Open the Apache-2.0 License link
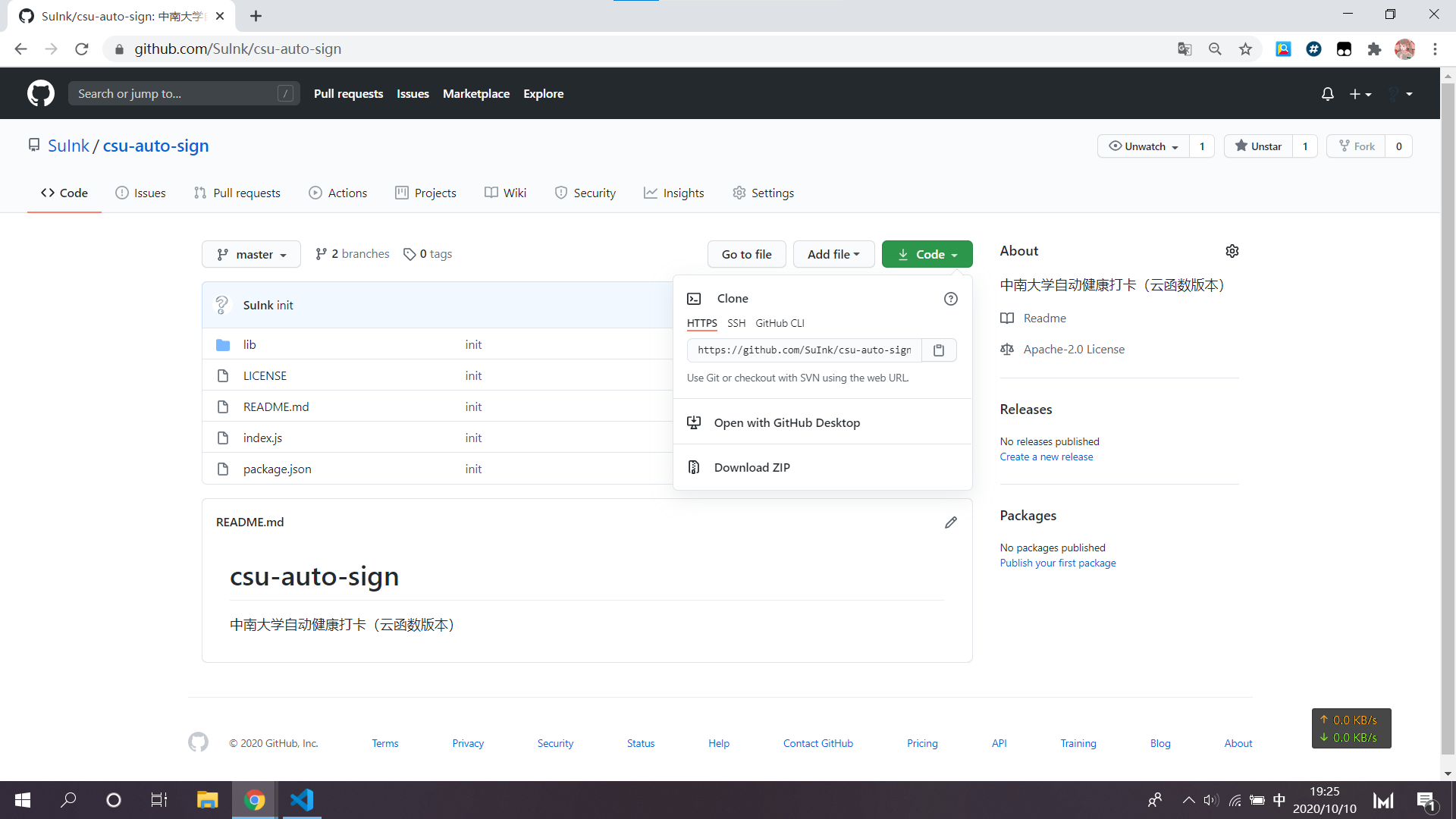Screen dimensions: 1456x819 pos(1074,350)
